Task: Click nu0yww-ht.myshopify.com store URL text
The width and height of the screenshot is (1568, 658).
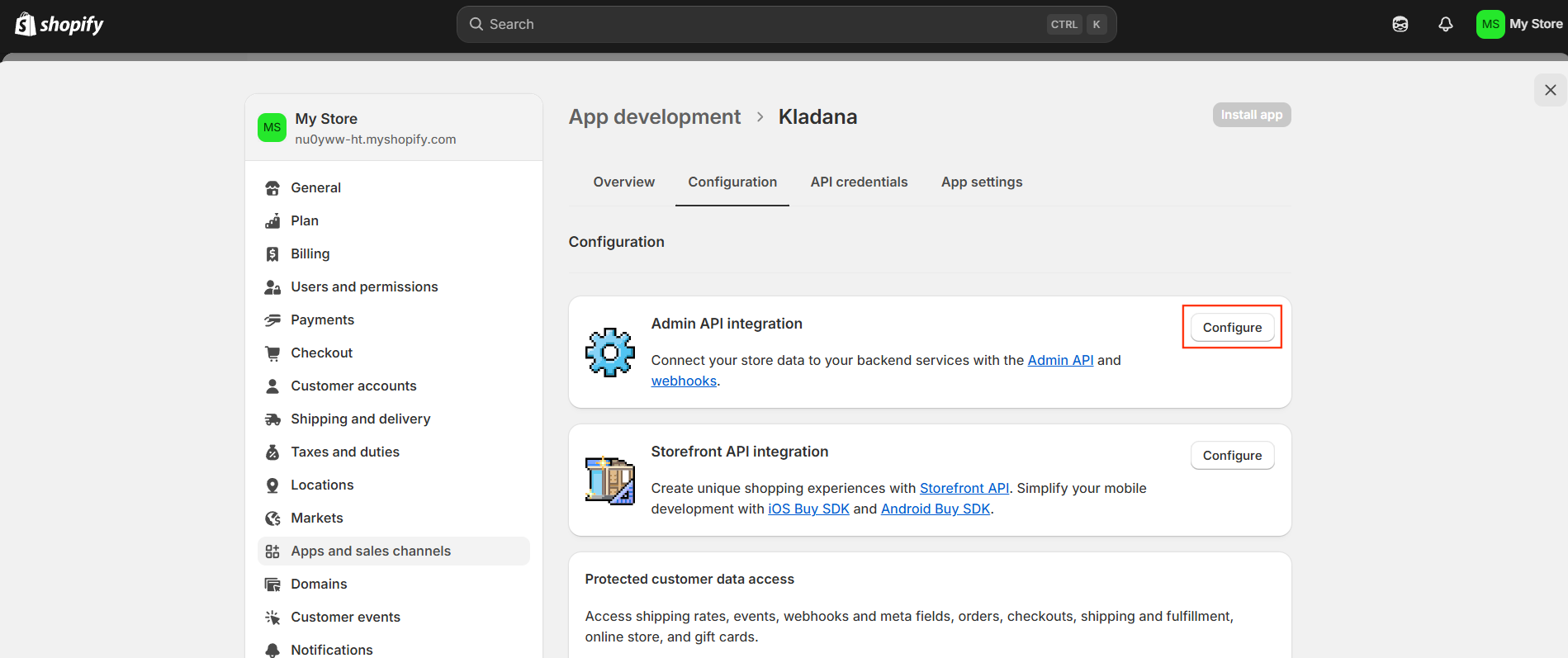Action: click(376, 140)
